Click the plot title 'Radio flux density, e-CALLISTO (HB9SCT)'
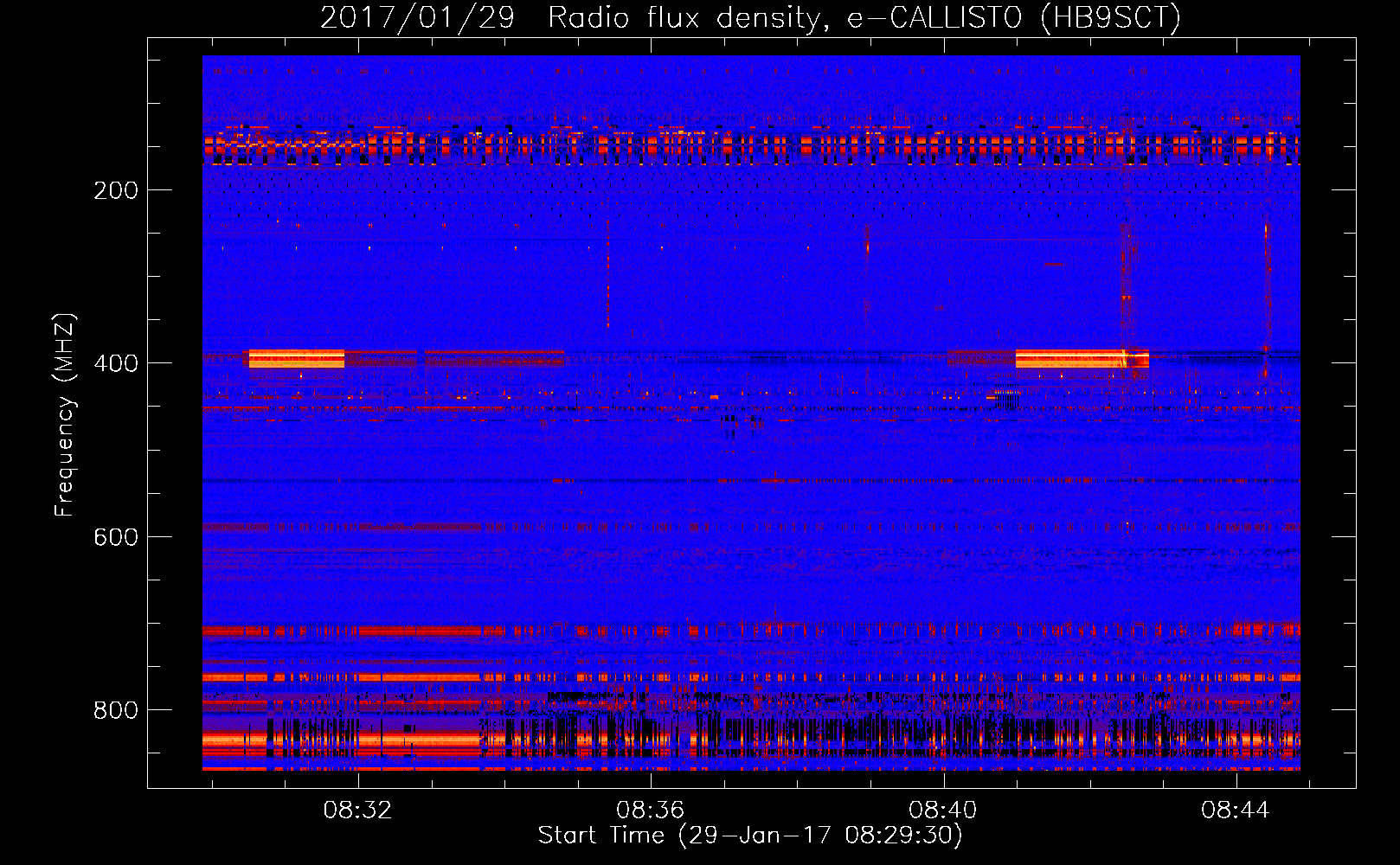1400x865 pixels. point(864,18)
